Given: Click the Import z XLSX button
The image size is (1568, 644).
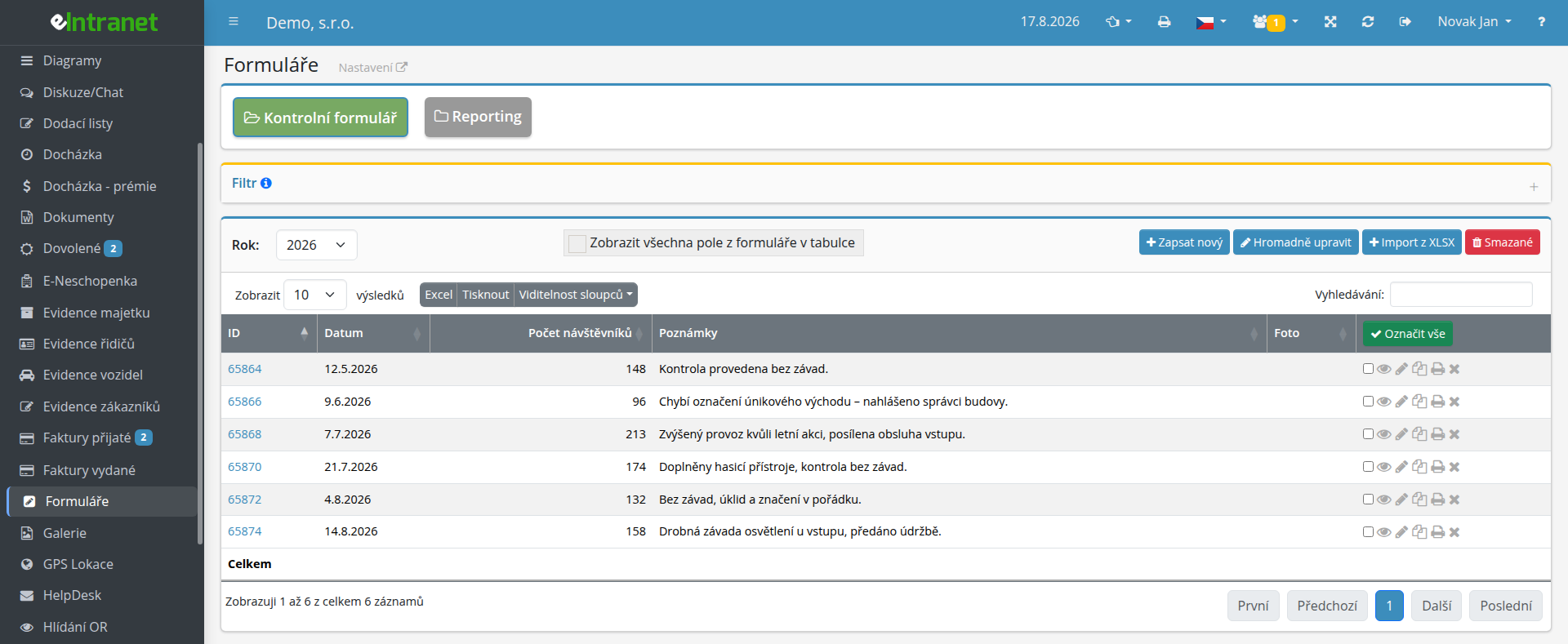Looking at the screenshot, I should tap(1411, 242).
